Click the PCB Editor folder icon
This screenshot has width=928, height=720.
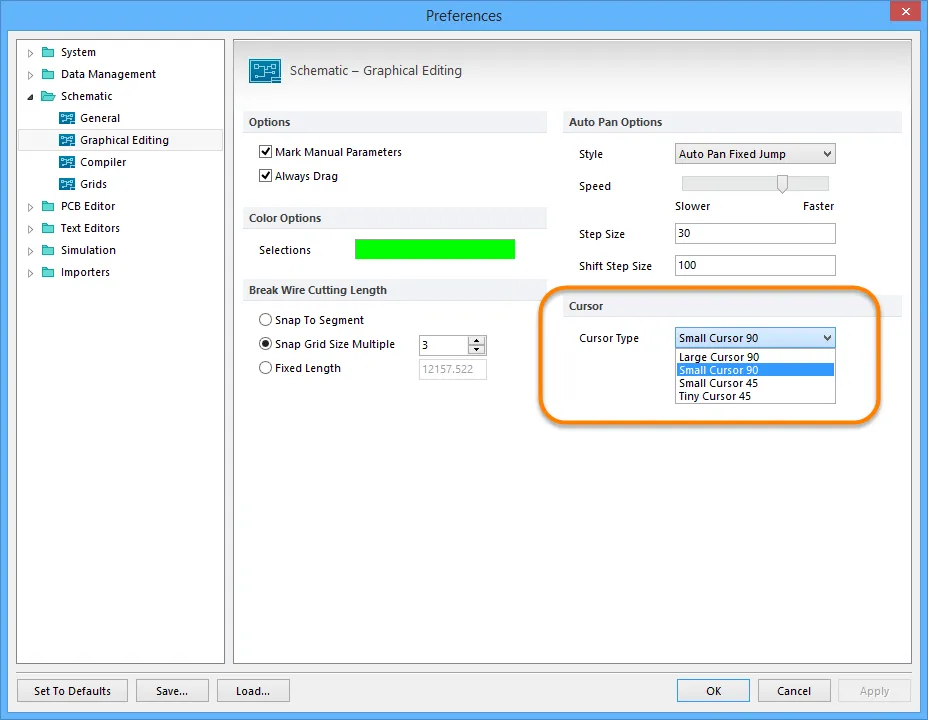[48, 206]
